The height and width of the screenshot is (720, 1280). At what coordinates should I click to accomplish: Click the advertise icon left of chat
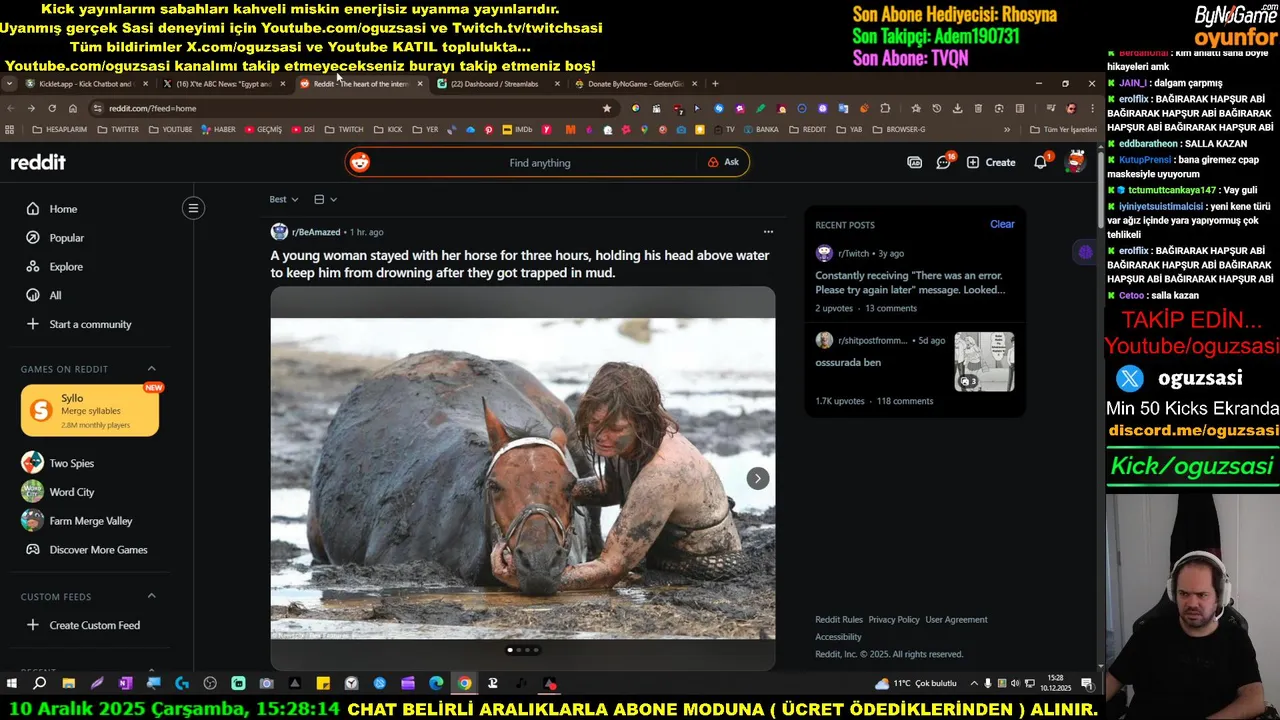pos(914,162)
